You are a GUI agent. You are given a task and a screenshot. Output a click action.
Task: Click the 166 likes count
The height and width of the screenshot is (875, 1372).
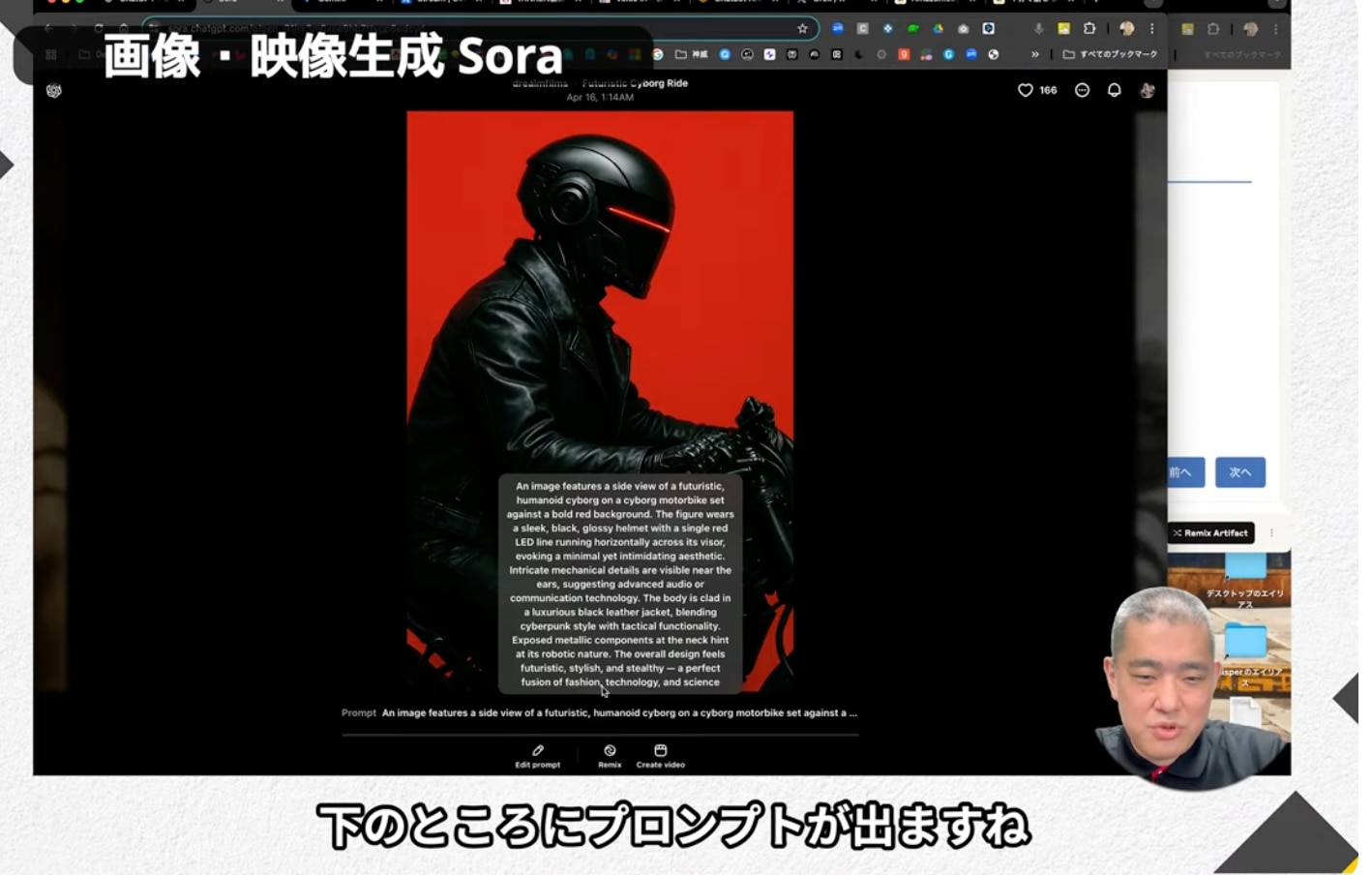pos(1048,90)
